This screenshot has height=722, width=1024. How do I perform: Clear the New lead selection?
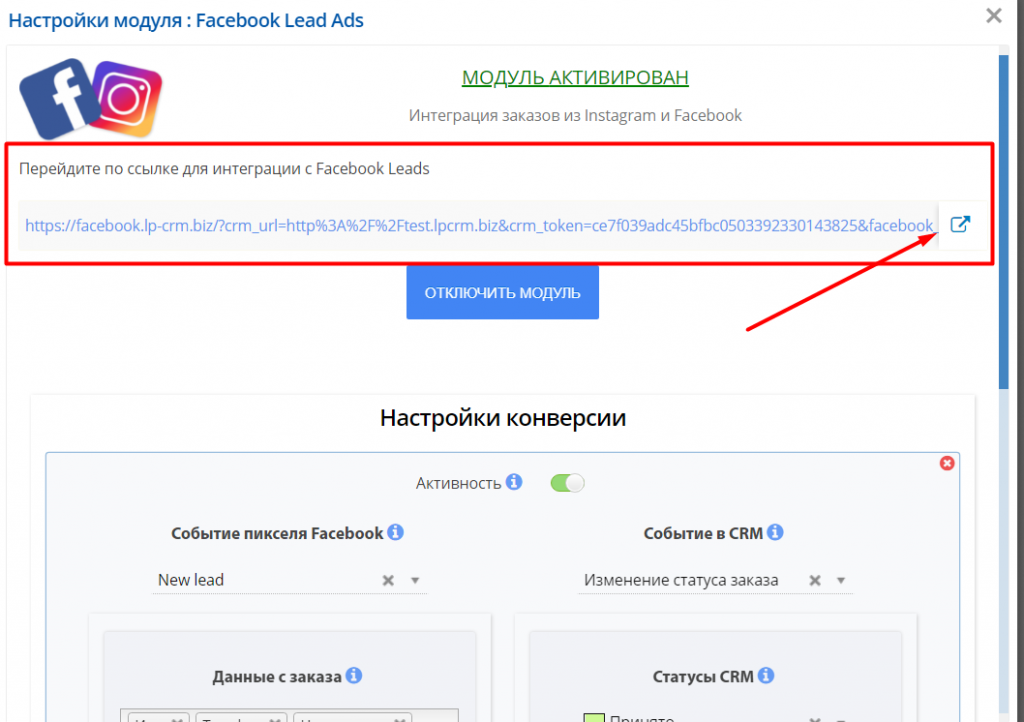pos(388,580)
